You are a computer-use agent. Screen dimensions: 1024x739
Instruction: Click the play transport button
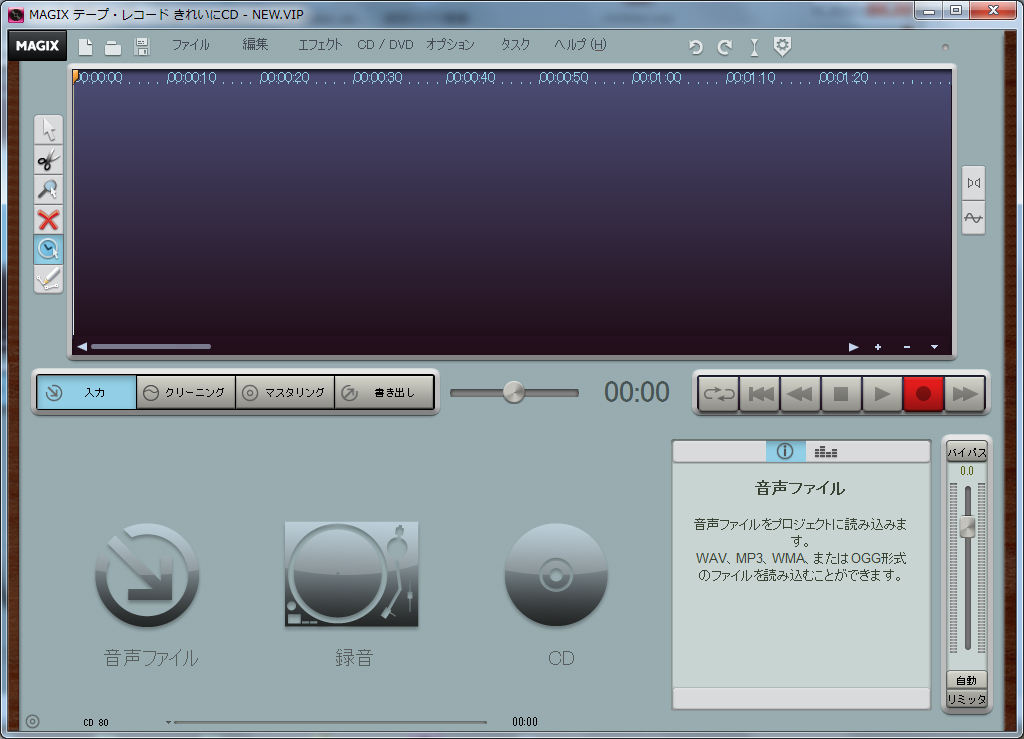(x=882, y=394)
